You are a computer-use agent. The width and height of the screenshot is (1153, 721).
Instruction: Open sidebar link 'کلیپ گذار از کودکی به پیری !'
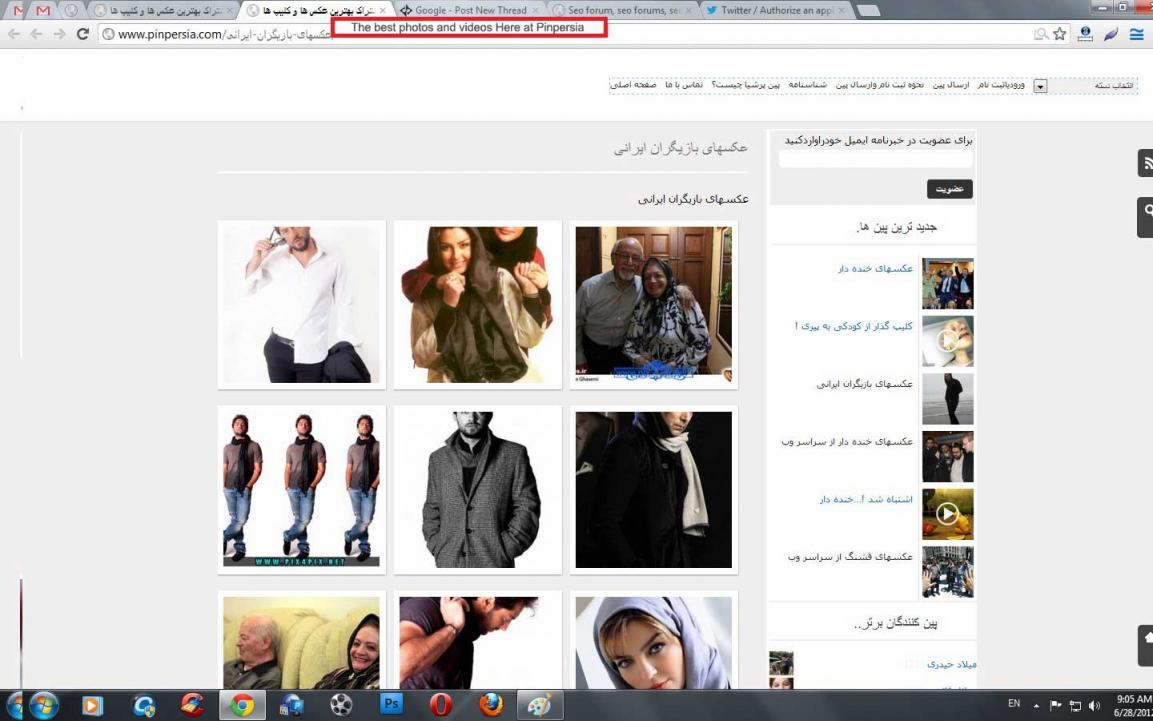click(x=853, y=326)
